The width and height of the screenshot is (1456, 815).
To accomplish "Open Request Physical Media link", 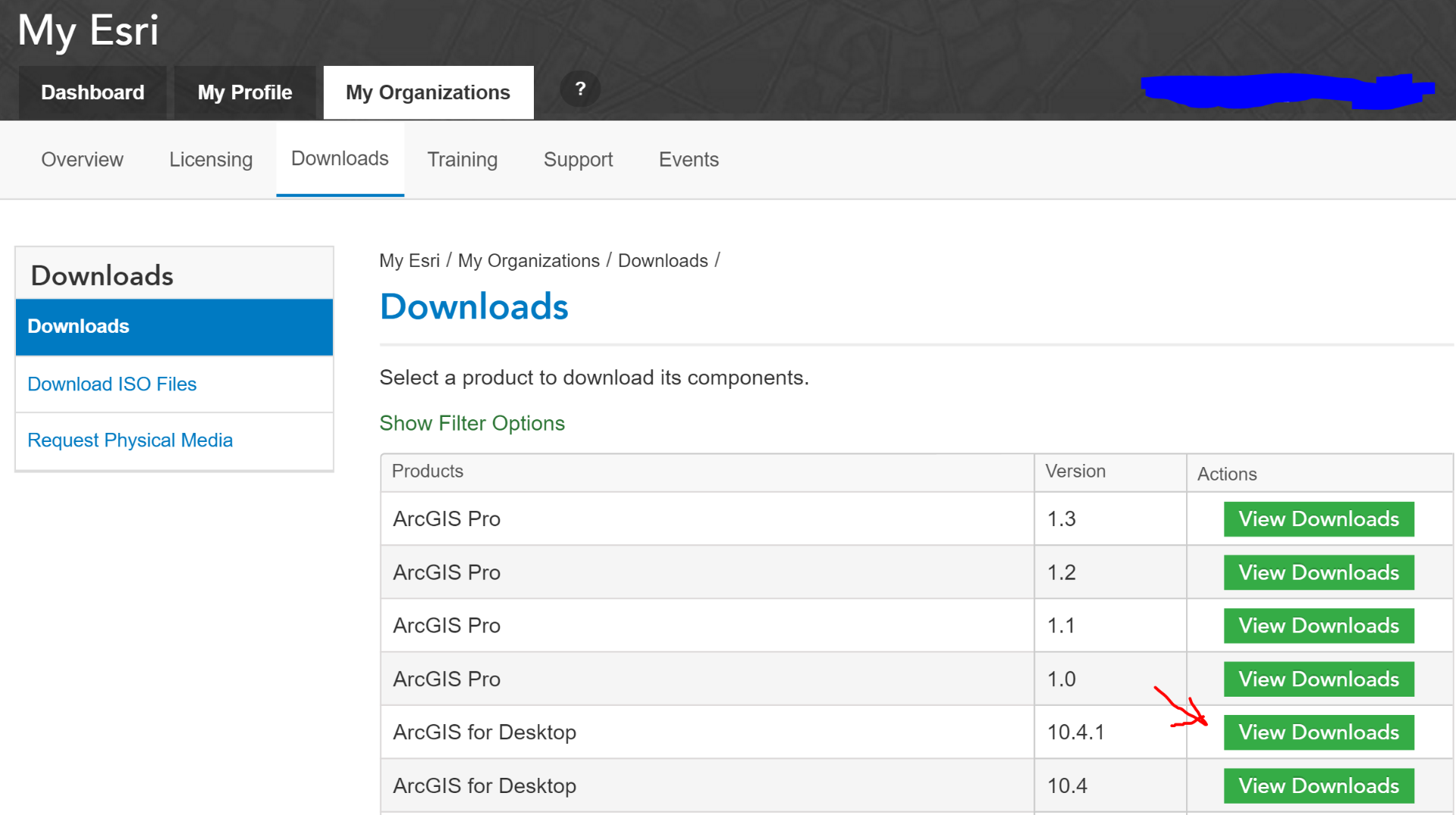I will click(130, 440).
